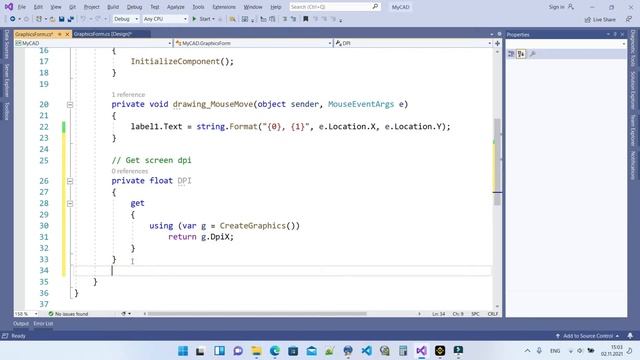Open the Extensions menu
This screenshot has width=640, height=360.
click(224, 7)
